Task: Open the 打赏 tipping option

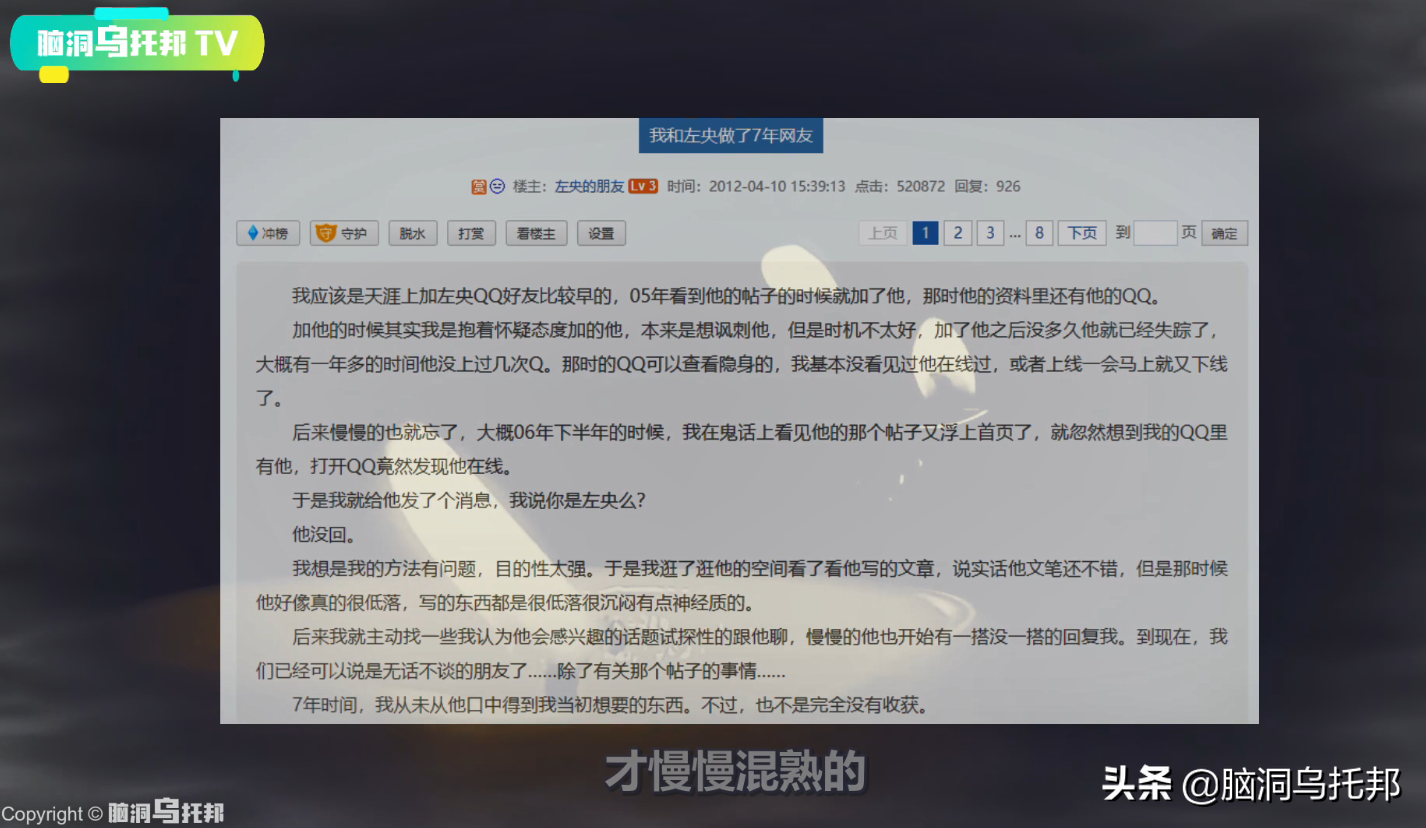Action: 470,233
